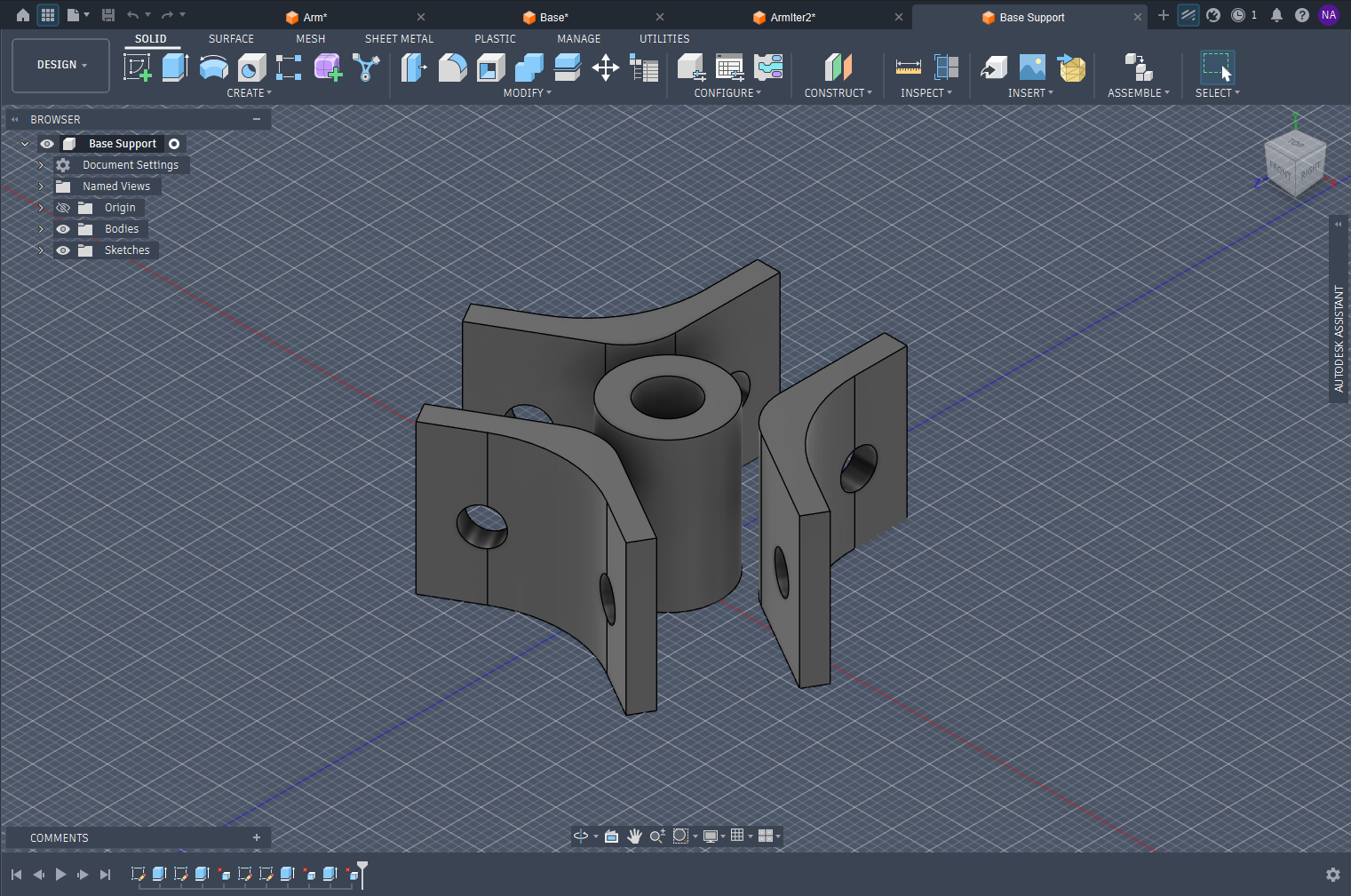Image resolution: width=1351 pixels, height=896 pixels.
Task: Toggle visibility of Base Support component
Action: [x=47, y=144]
